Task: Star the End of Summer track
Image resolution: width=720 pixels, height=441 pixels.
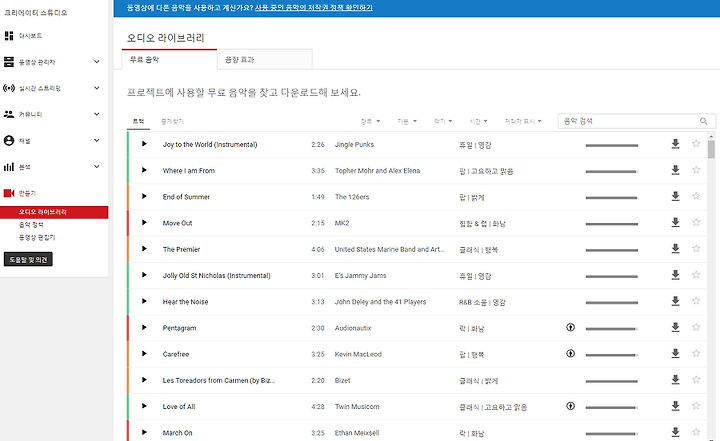Action: (696, 196)
